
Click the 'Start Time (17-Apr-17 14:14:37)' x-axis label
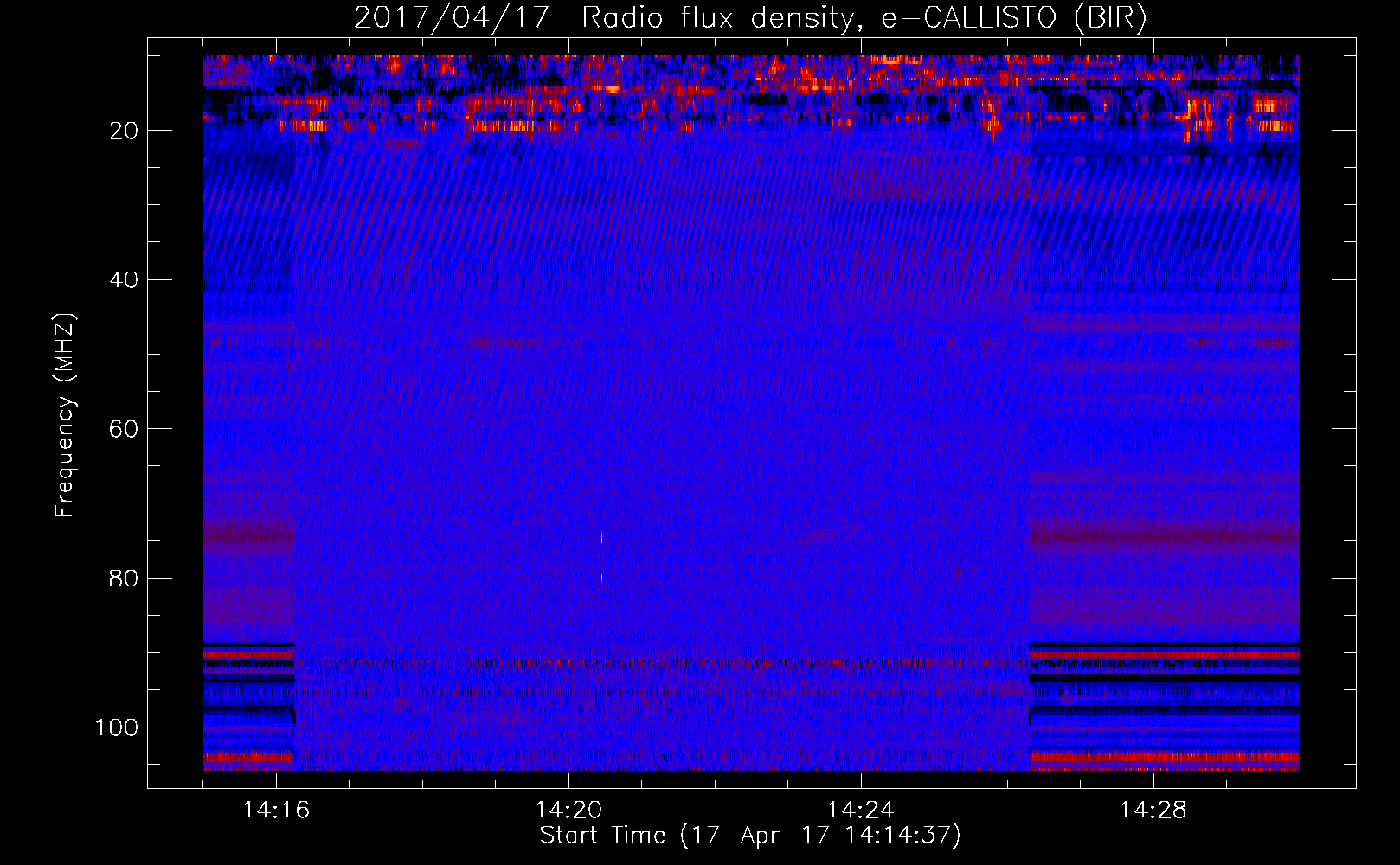pyautogui.click(x=751, y=836)
